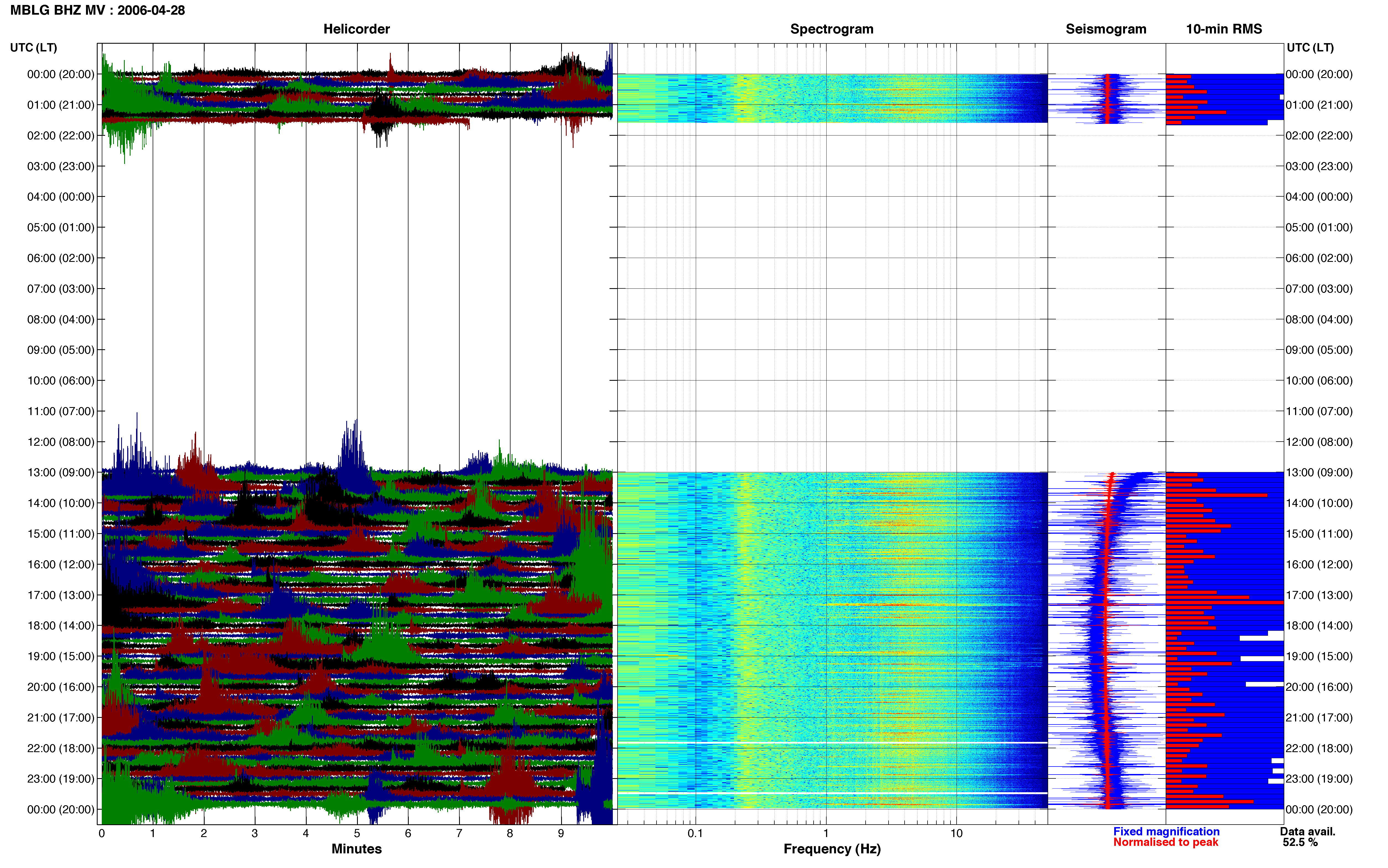Click 02:00 (22:00) on the Helicorder time axis
Viewport: 1388px width, 868px height.
[x=61, y=135]
